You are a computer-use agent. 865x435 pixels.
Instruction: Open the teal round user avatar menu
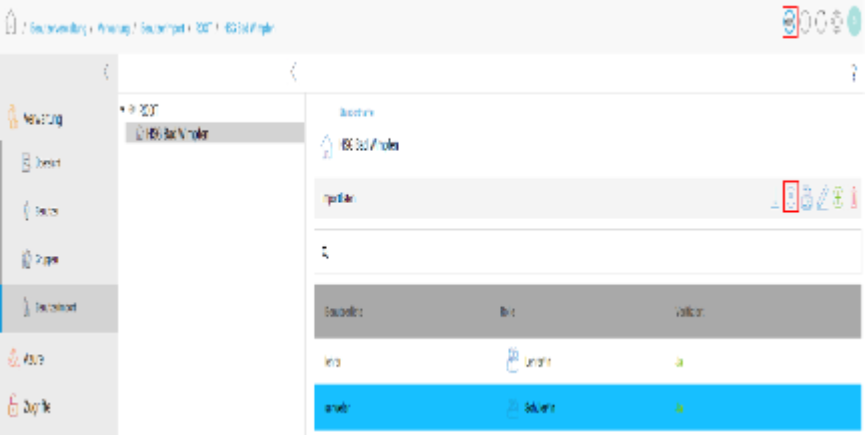click(854, 23)
